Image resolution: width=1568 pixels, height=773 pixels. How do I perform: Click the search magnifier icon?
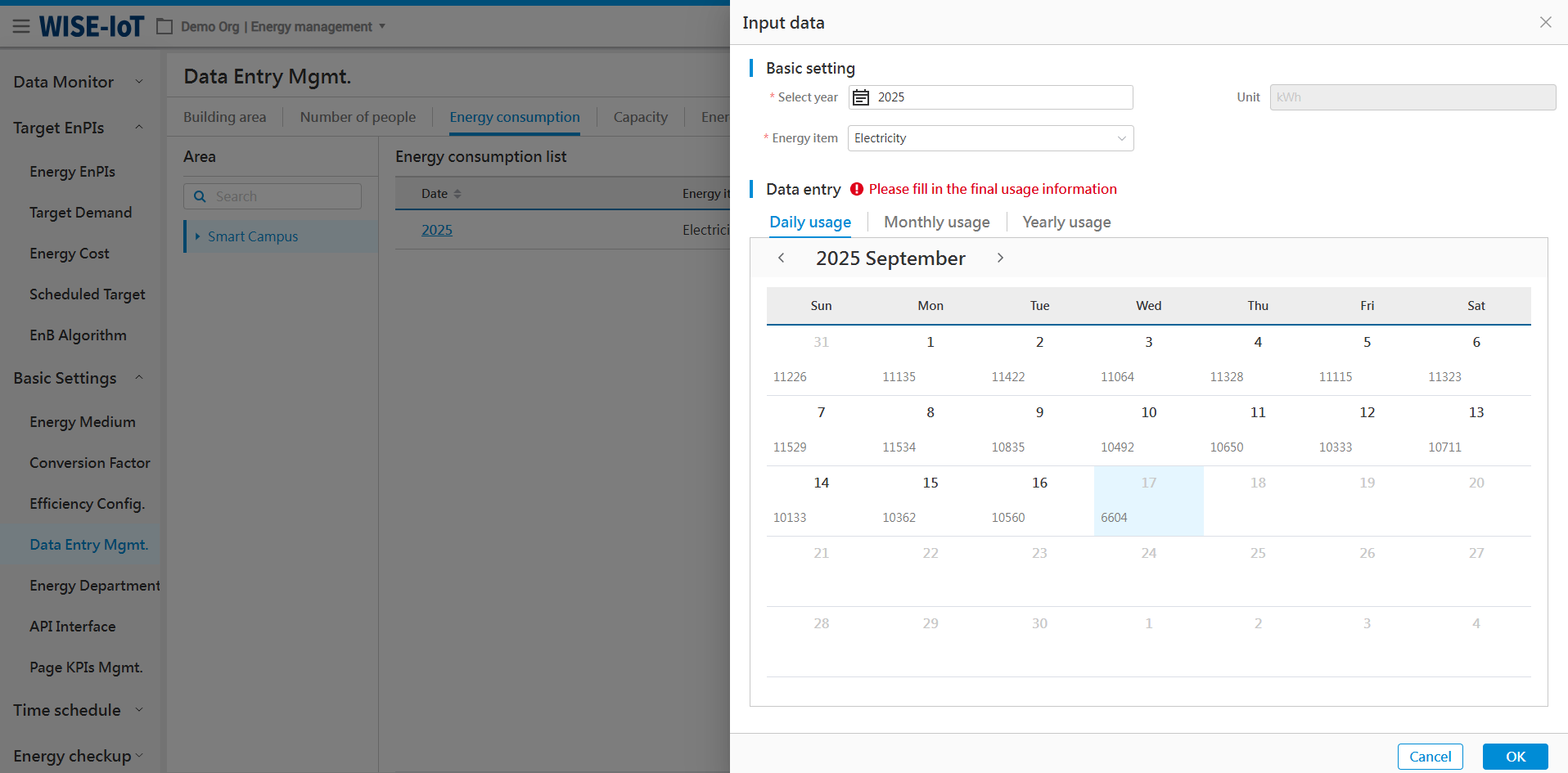pyautogui.click(x=200, y=196)
